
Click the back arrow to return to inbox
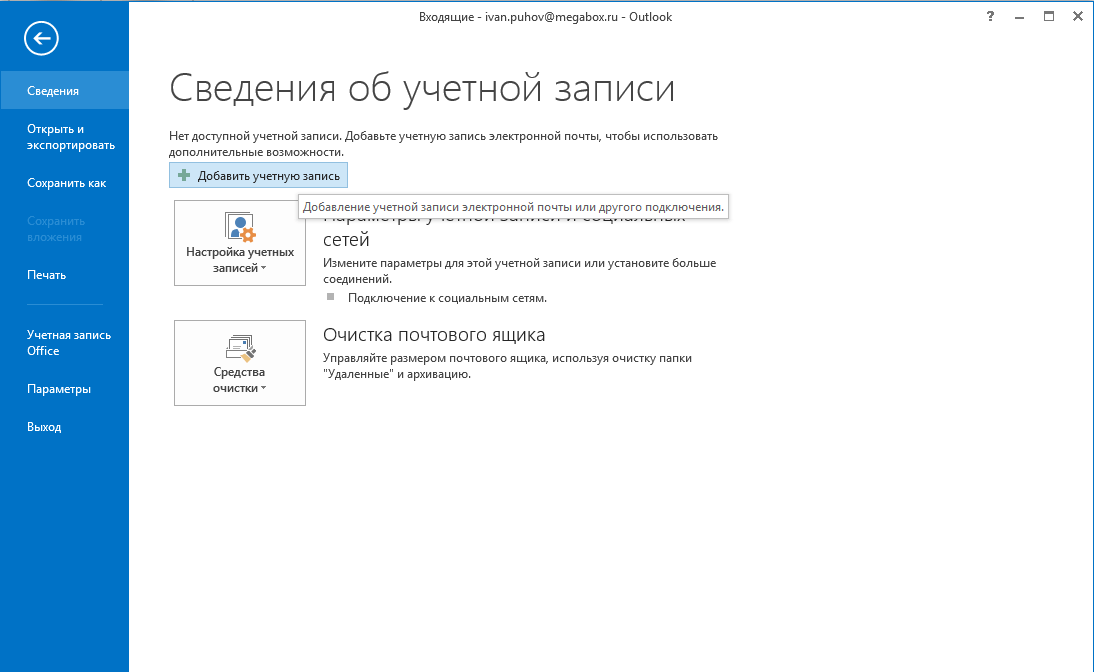[42, 39]
